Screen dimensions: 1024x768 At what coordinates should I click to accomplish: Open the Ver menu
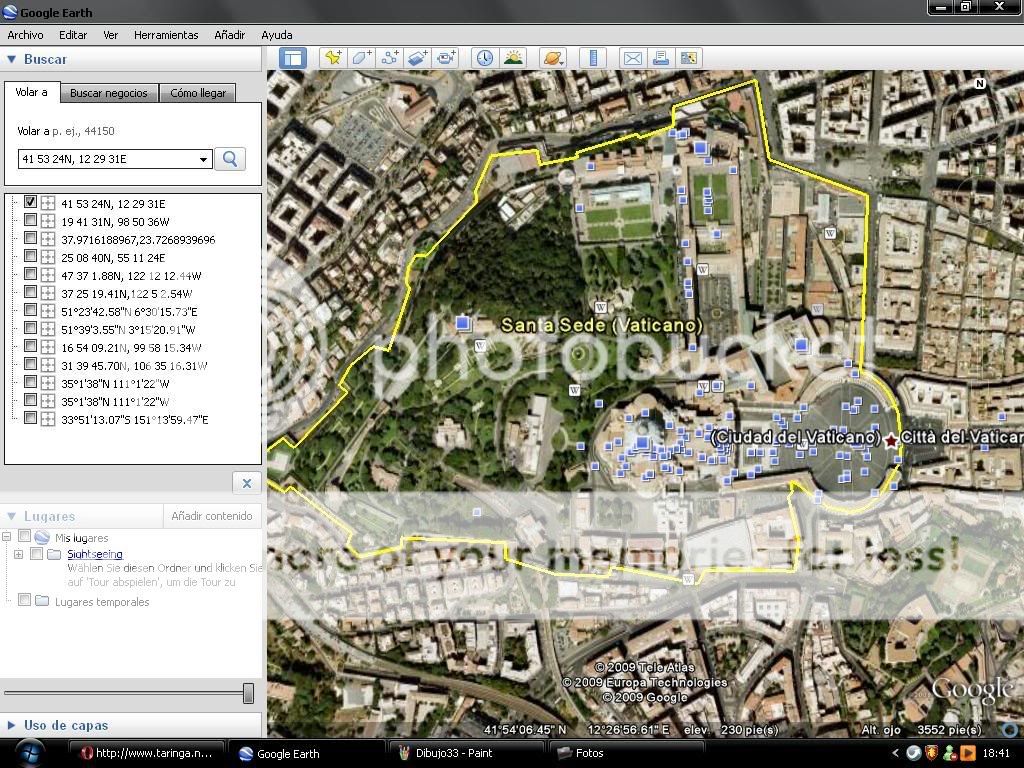(x=110, y=35)
